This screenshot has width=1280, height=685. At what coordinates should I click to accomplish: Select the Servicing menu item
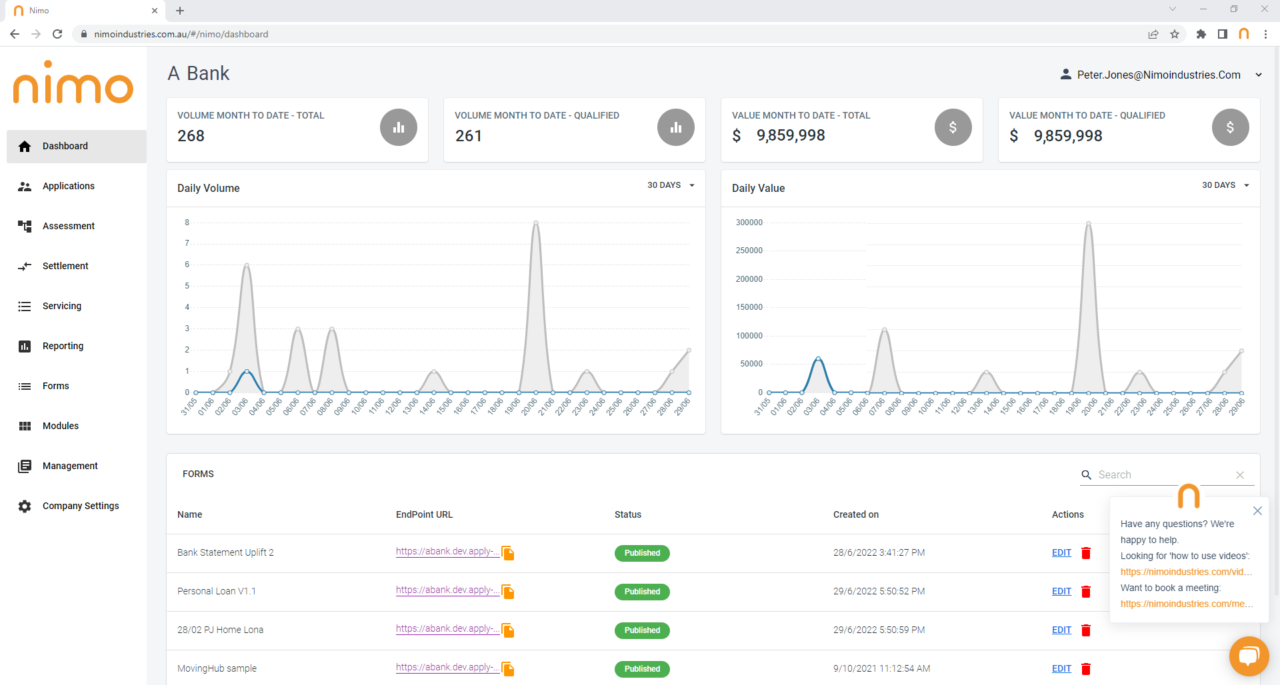(x=63, y=306)
